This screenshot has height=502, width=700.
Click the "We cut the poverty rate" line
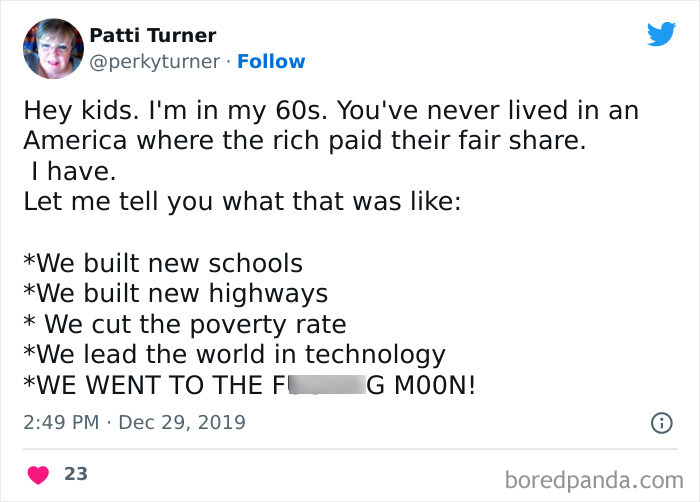184,324
